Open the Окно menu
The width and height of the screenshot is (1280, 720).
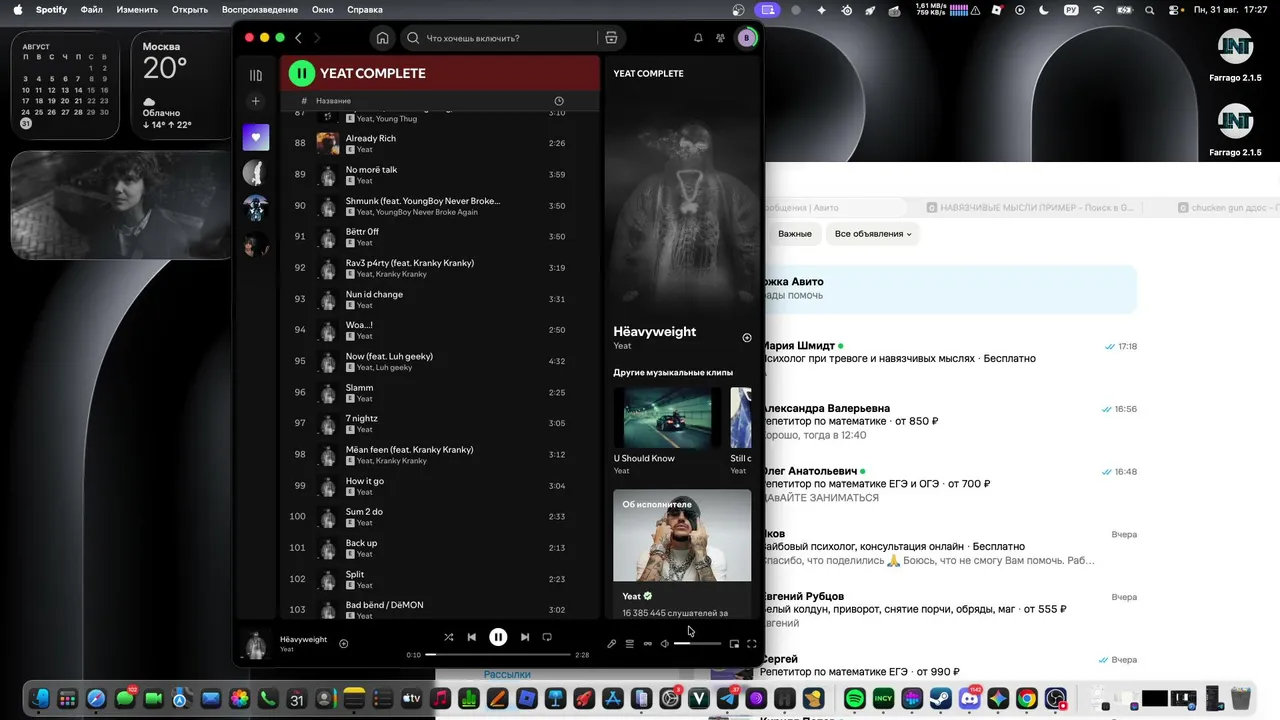click(x=322, y=10)
